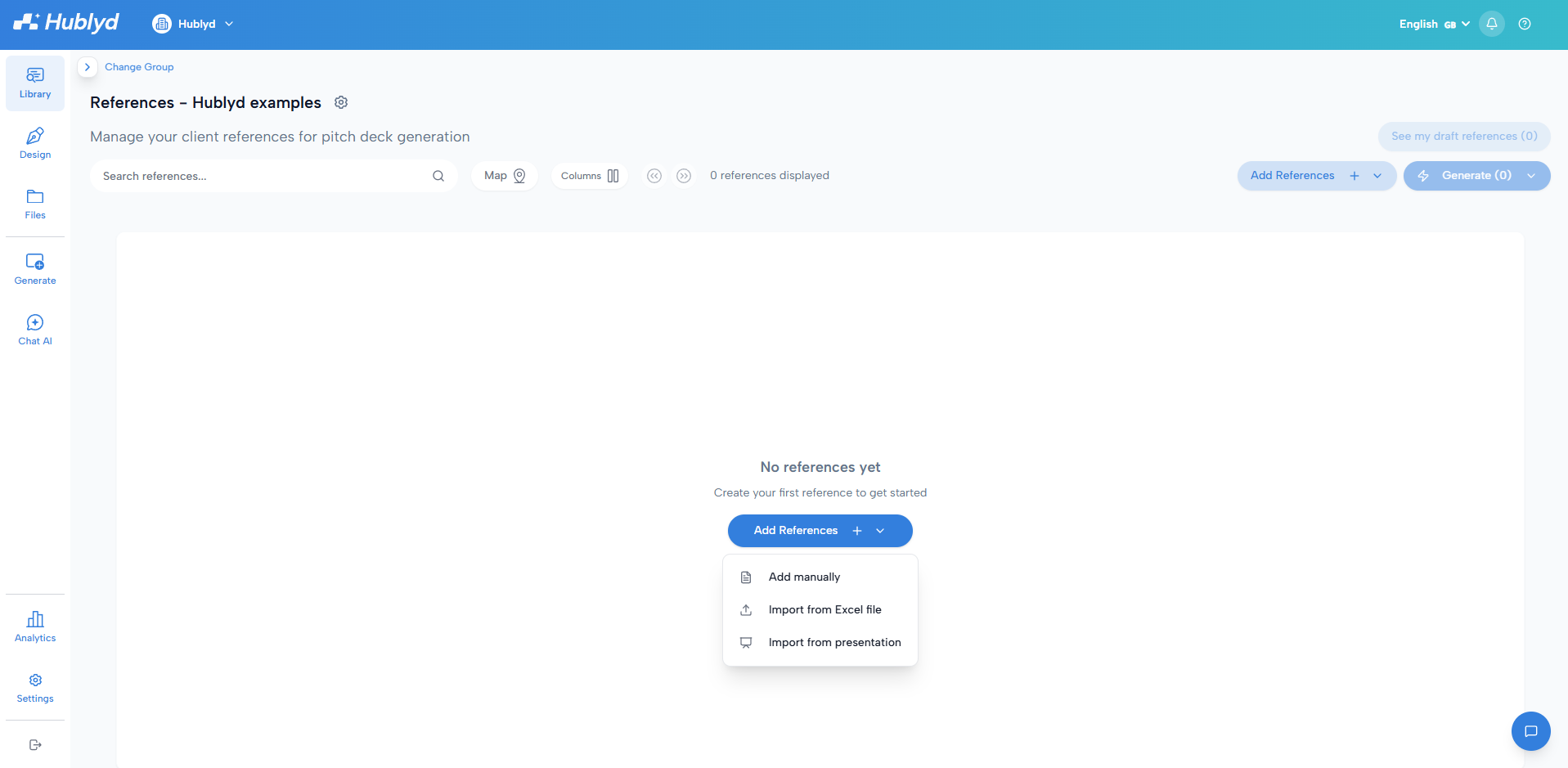Open the Design section in sidebar
Viewport: 1568px width, 768px height.
35,144
